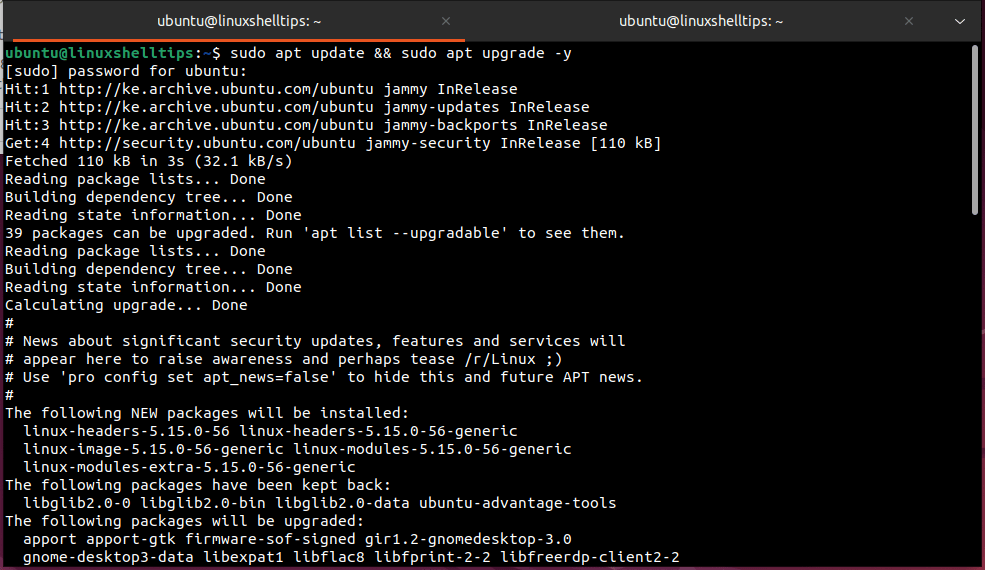Click the libflac8 package name
The width and height of the screenshot is (985, 570).
tap(329, 557)
